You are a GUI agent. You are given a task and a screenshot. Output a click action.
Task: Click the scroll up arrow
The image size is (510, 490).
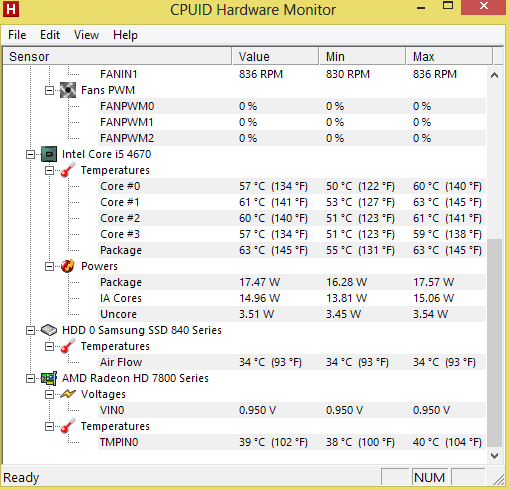[495, 75]
